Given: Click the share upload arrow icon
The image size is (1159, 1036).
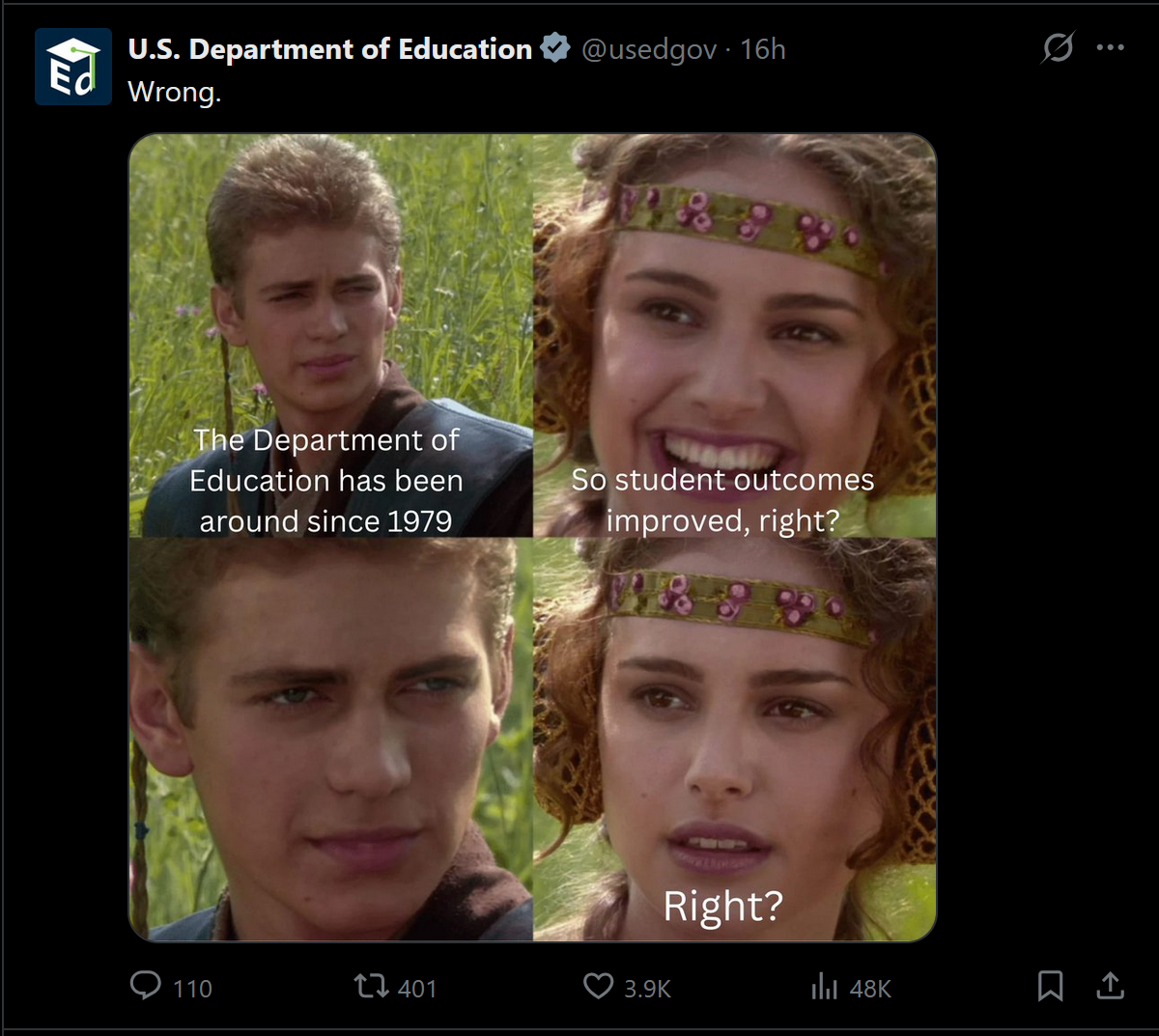Looking at the screenshot, I should click(x=1111, y=985).
